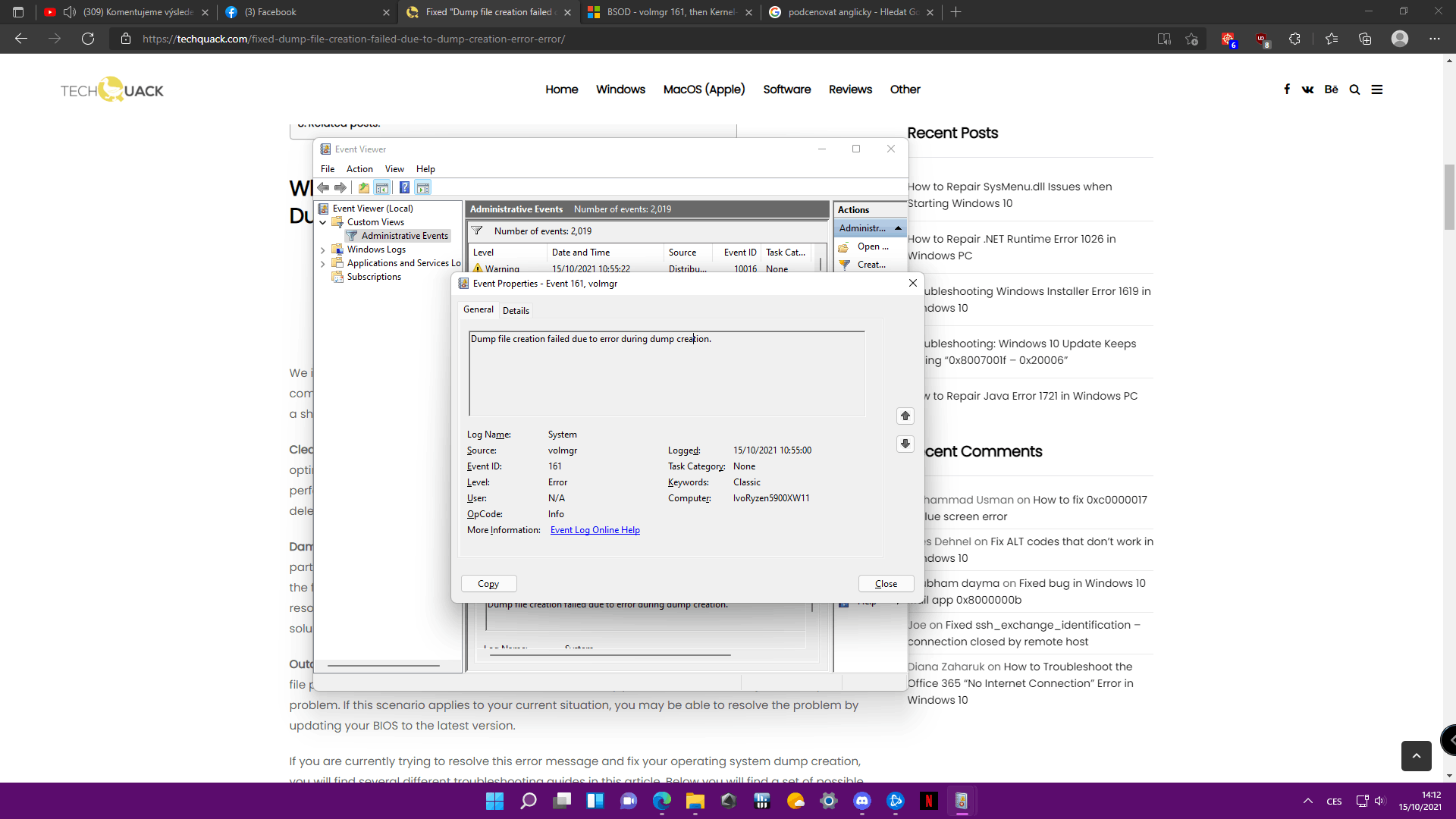Click the Copy button in Event Properties
Image resolution: width=1456 pixels, height=819 pixels.
(488, 584)
